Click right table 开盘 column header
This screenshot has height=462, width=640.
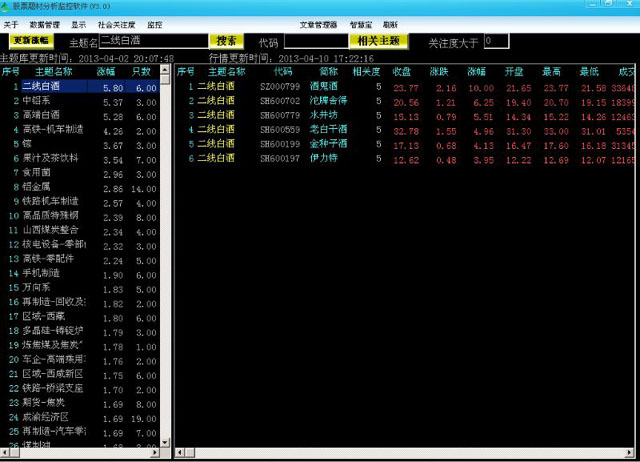tap(513, 71)
